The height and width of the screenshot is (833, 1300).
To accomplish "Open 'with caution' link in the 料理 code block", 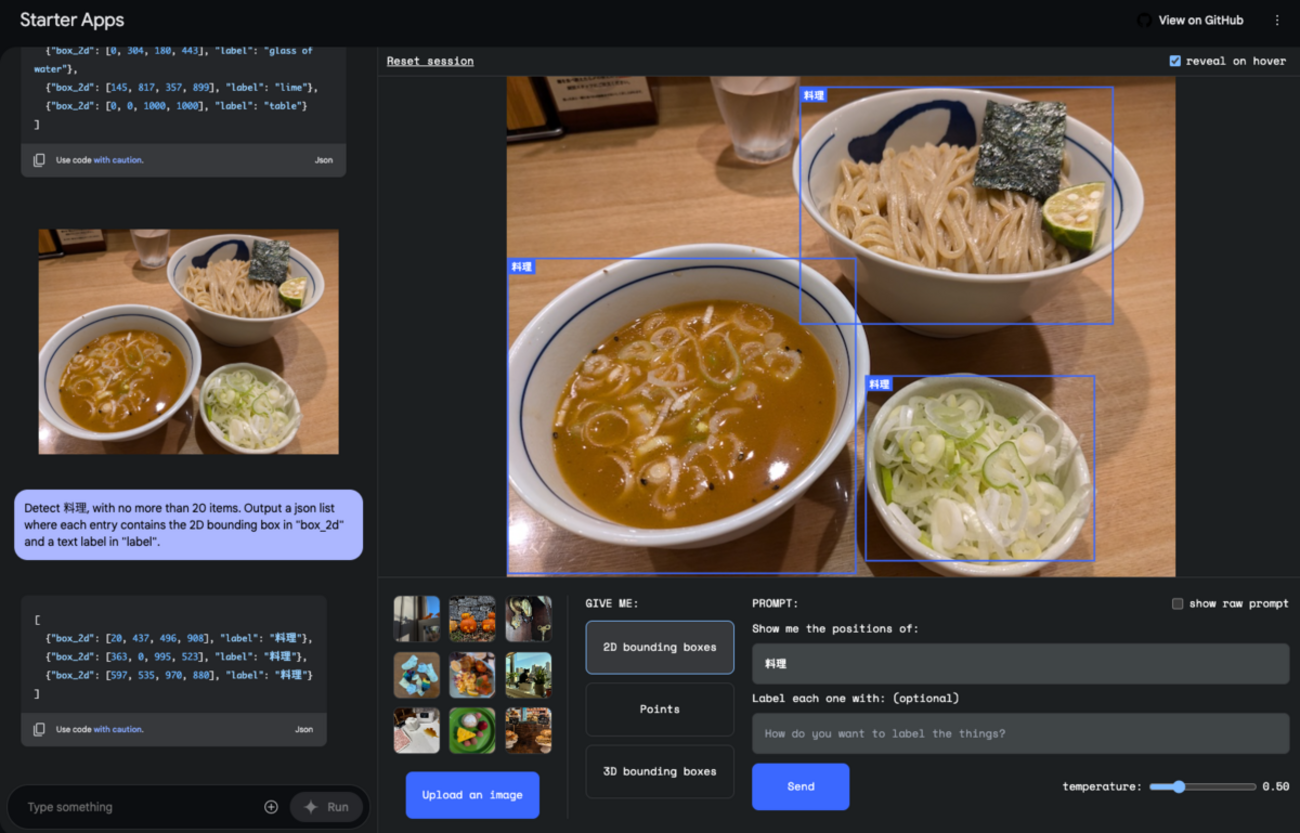I will 118,729.
